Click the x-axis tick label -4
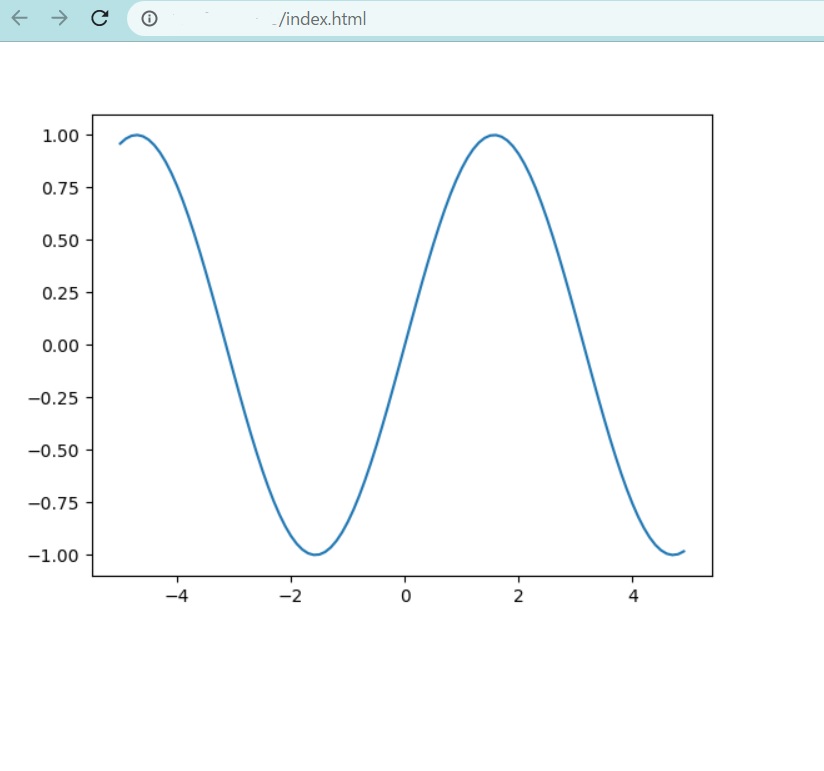Screen dimensions: 824x771 (x=176, y=595)
